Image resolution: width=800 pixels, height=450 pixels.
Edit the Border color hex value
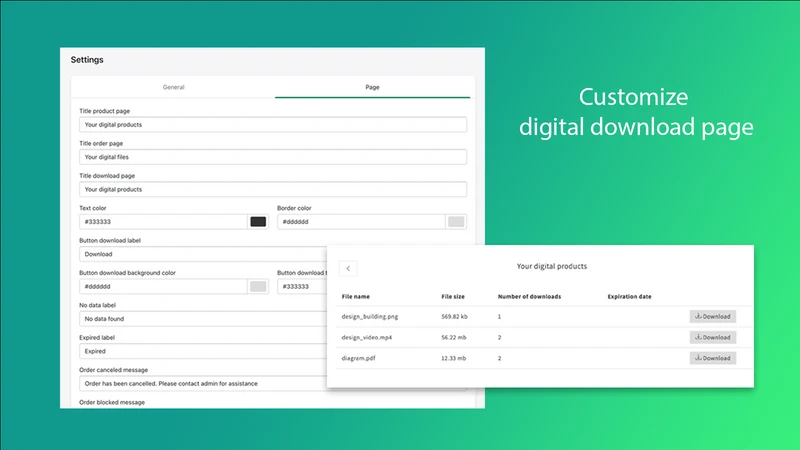pos(361,222)
